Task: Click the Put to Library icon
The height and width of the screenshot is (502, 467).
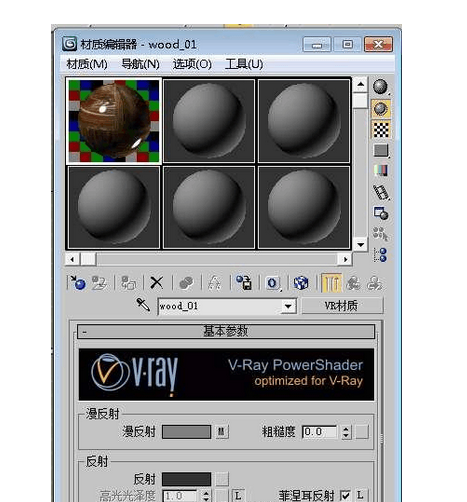Action: tap(244, 283)
